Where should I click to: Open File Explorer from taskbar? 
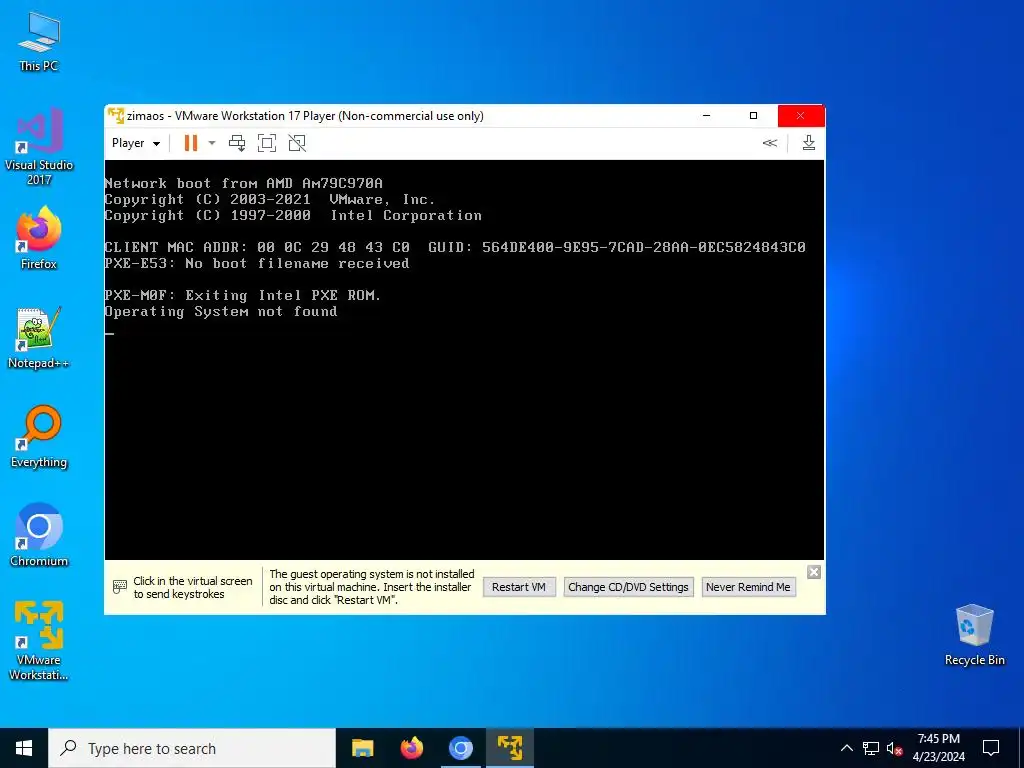pyautogui.click(x=362, y=748)
